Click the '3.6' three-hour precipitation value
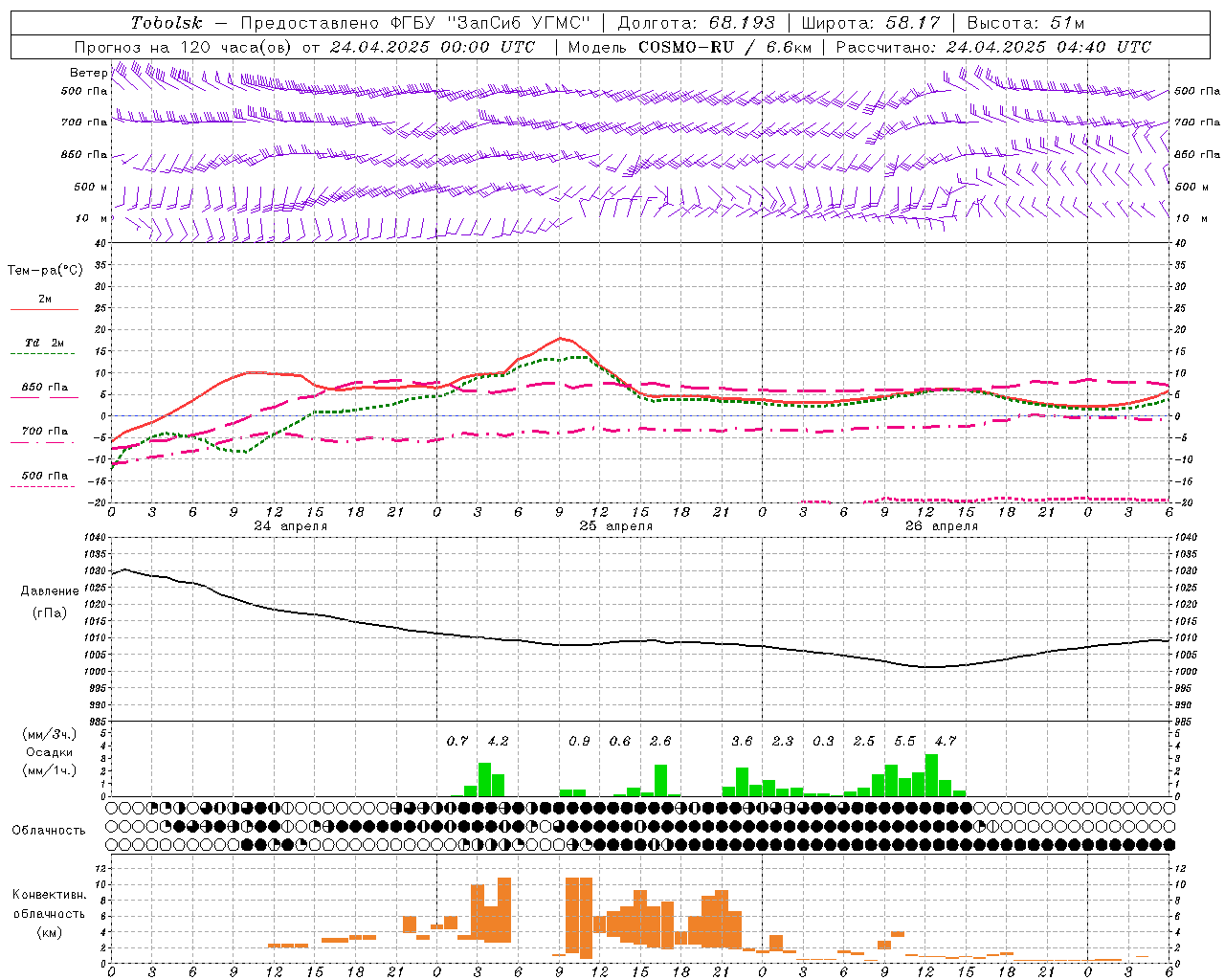Image resolution: width=1225 pixels, height=980 pixels. pyautogui.click(x=742, y=741)
